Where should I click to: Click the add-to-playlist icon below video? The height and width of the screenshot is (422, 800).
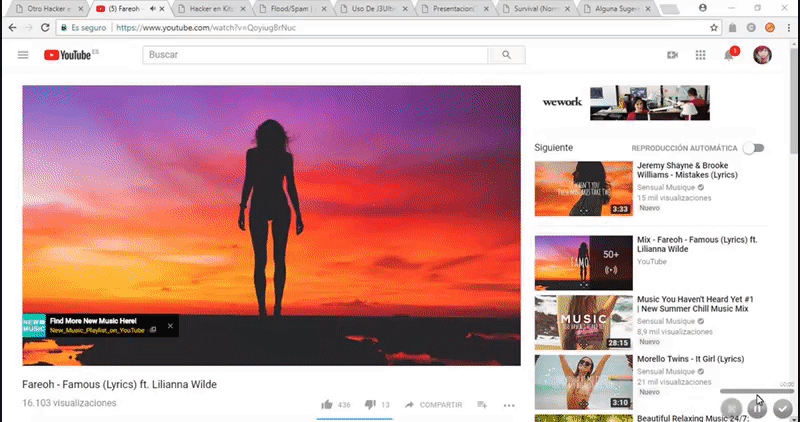pyautogui.click(x=482, y=404)
